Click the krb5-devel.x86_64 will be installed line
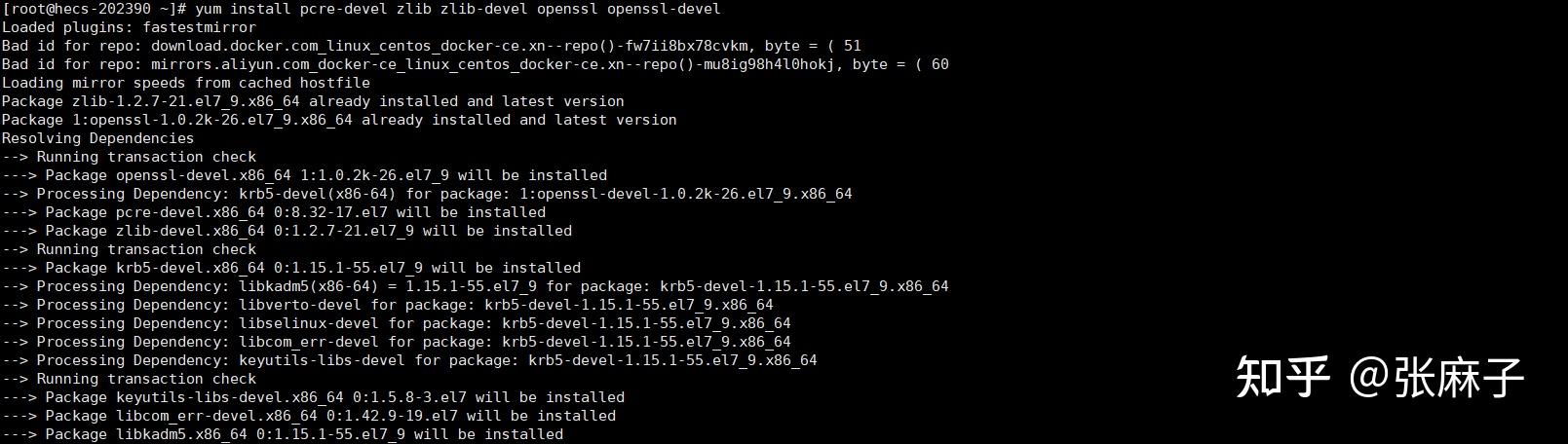1568x444 pixels. tap(291, 268)
